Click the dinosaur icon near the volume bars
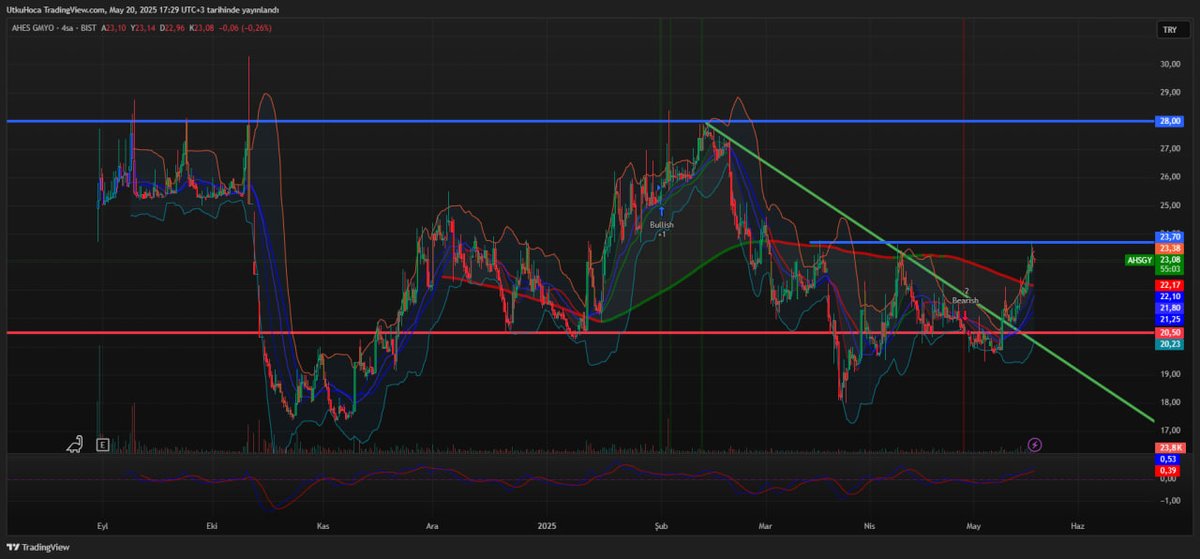 pyautogui.click(x=75, y=444)
